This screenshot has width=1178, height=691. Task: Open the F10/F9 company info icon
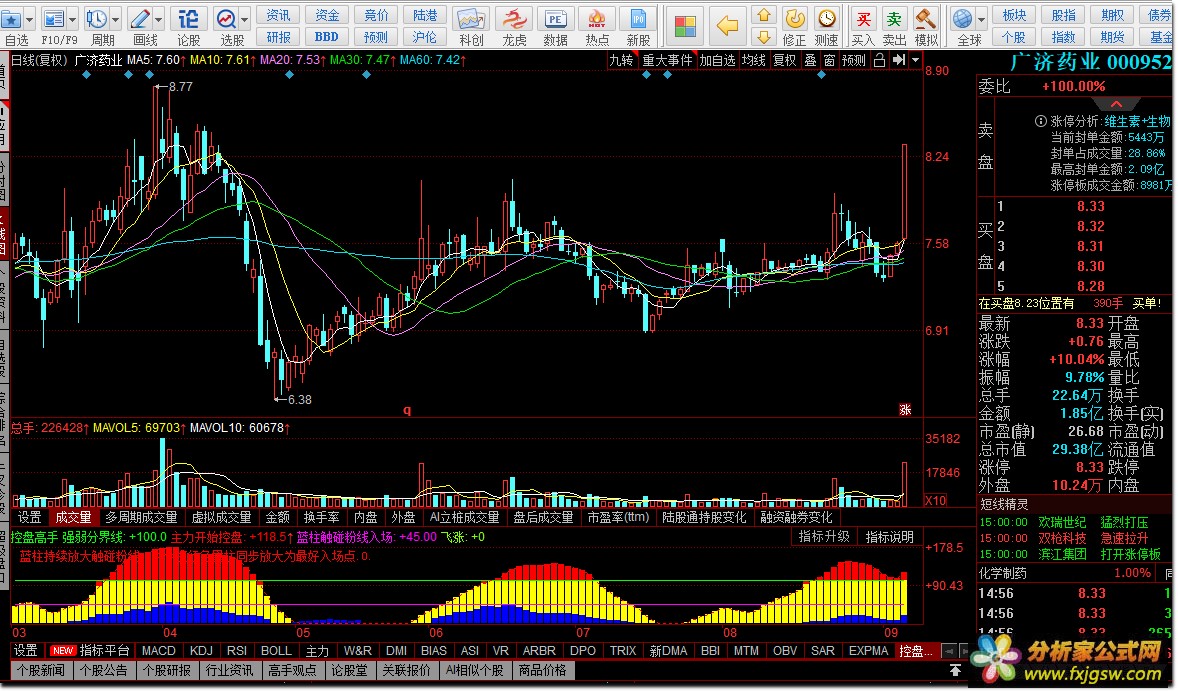54,19
